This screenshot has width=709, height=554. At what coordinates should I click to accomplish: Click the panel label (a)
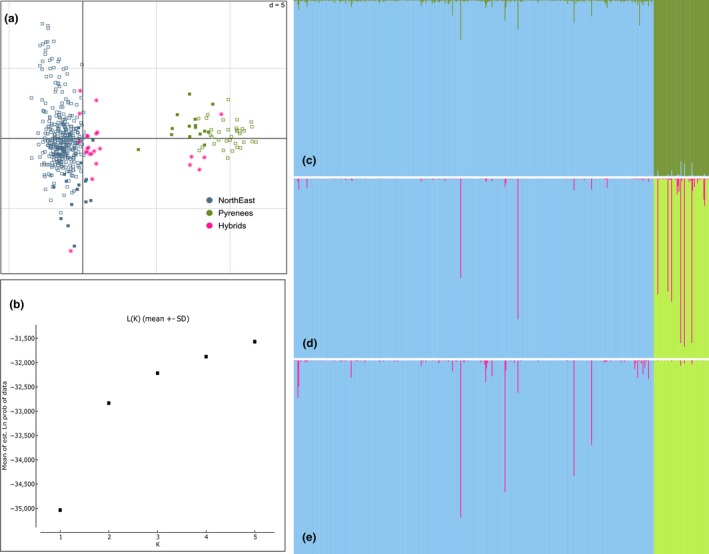[11, 19]
